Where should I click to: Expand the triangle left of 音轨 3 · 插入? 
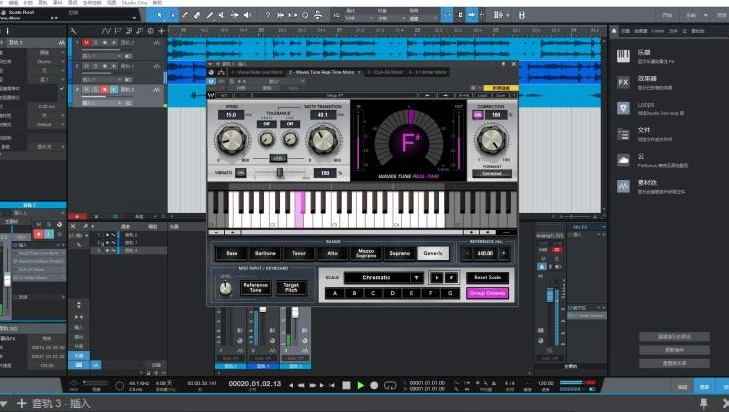tap(4, 403)
